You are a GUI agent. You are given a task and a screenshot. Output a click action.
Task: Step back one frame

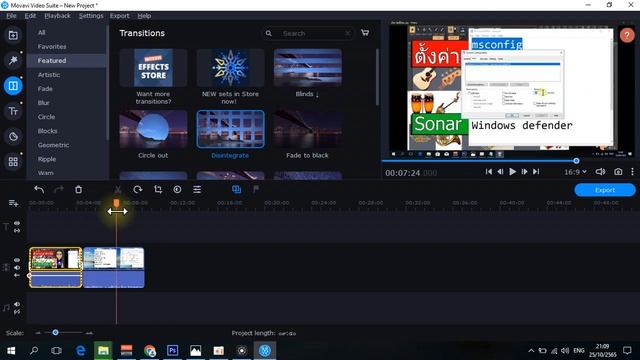pyautogui.click(x=500, y=172)
